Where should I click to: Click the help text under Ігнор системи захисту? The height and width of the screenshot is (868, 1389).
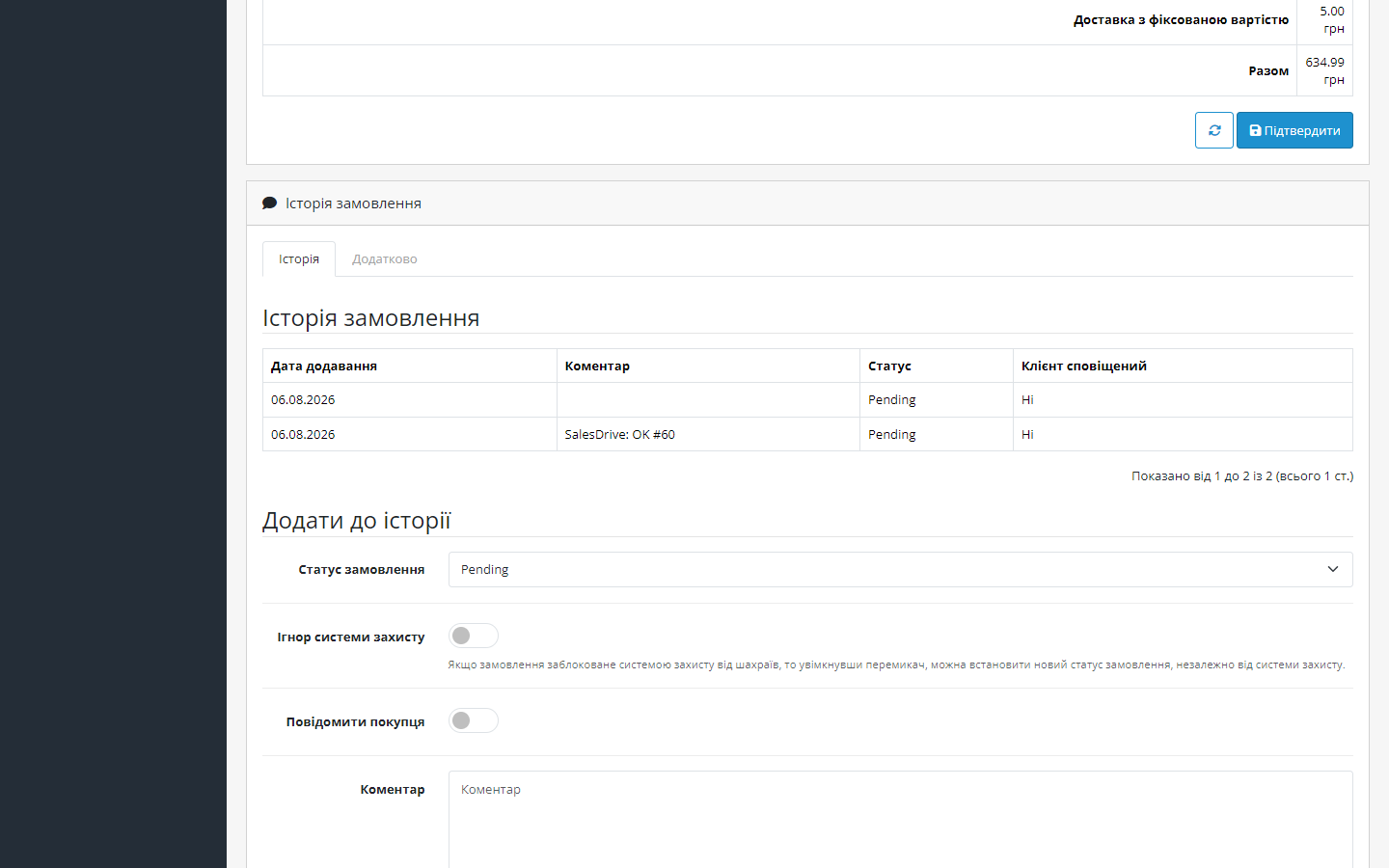point(896,665)
